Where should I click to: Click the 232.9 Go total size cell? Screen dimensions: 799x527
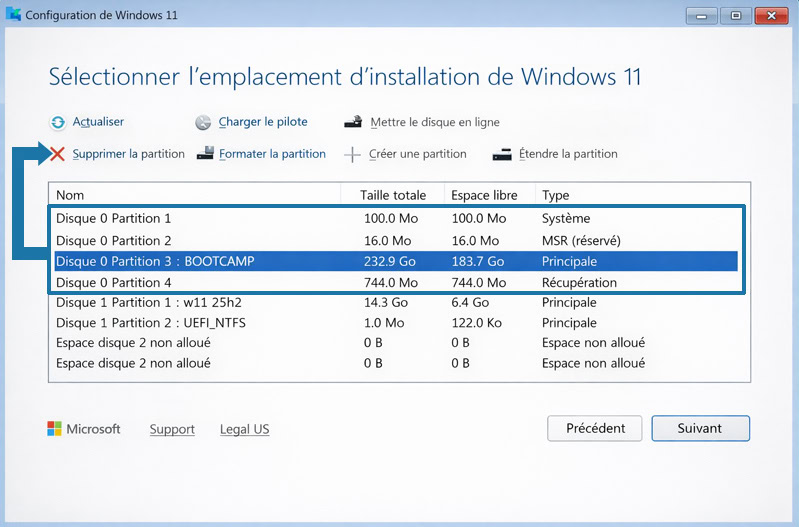[390, 261]
